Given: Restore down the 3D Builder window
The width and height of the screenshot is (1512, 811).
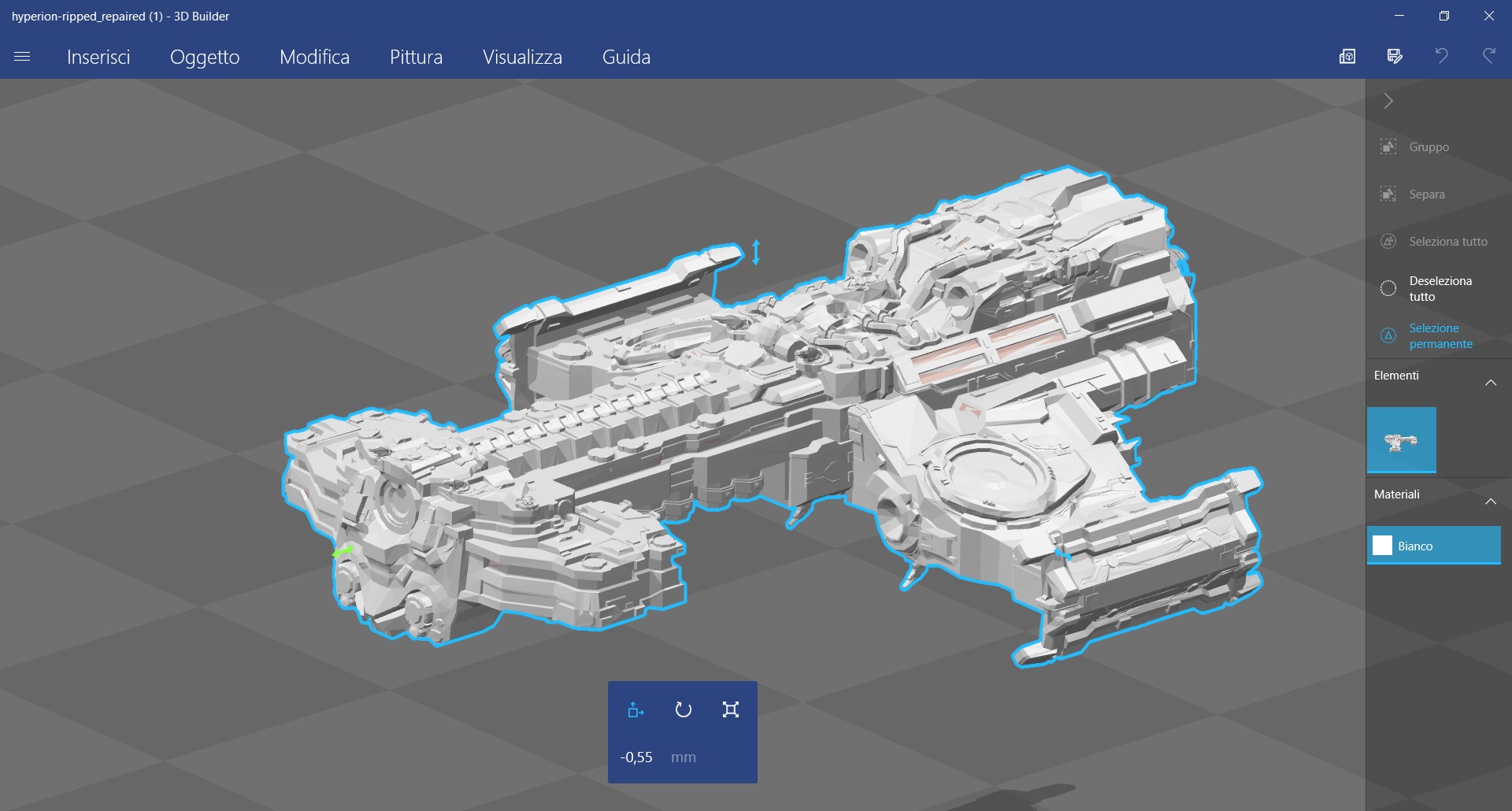Looking at the screenshot, I should pos(1443,16).
